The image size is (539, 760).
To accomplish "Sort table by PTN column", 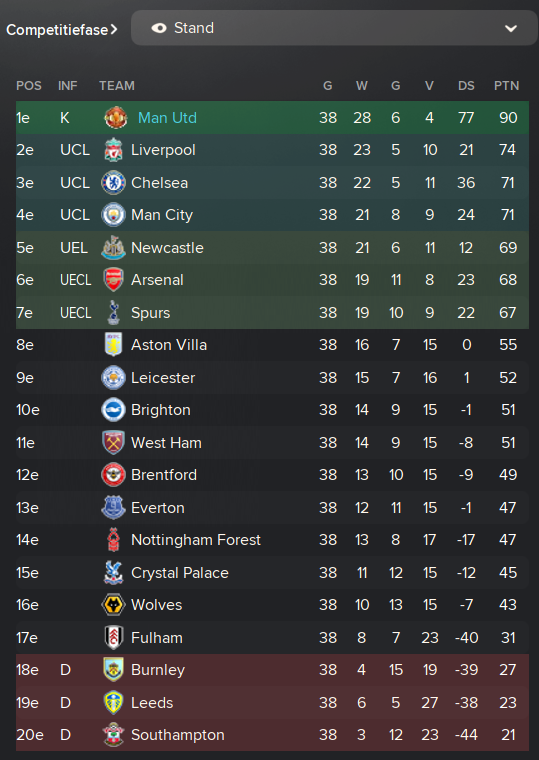I will (507, 86).
